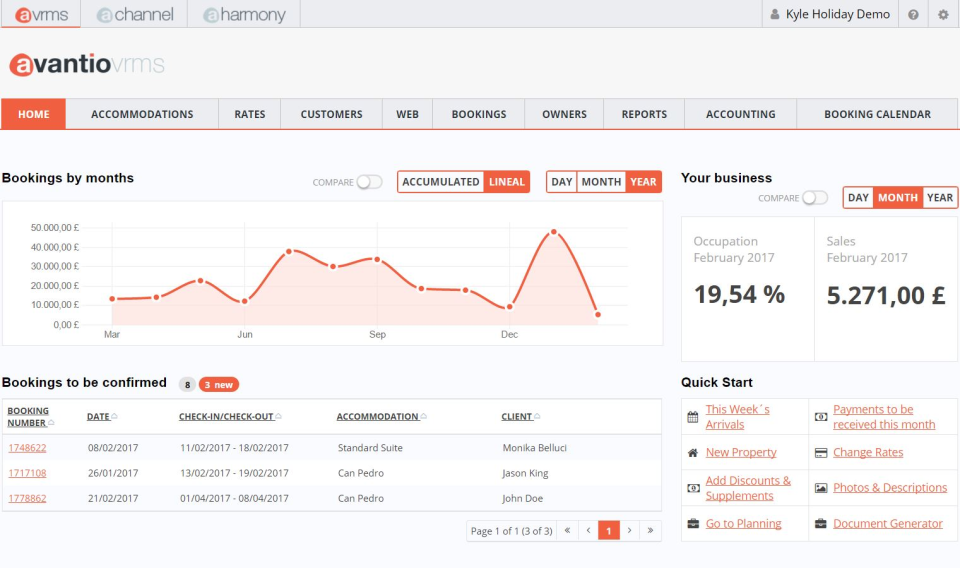Click the picture icon beside Photos & Descriptions

pyautogui.click(x=821, y=488)
